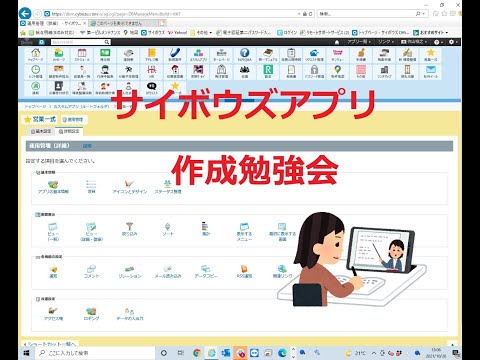
Task: Open the リンク dropdown in header
Action: click(x=386, y=42)
